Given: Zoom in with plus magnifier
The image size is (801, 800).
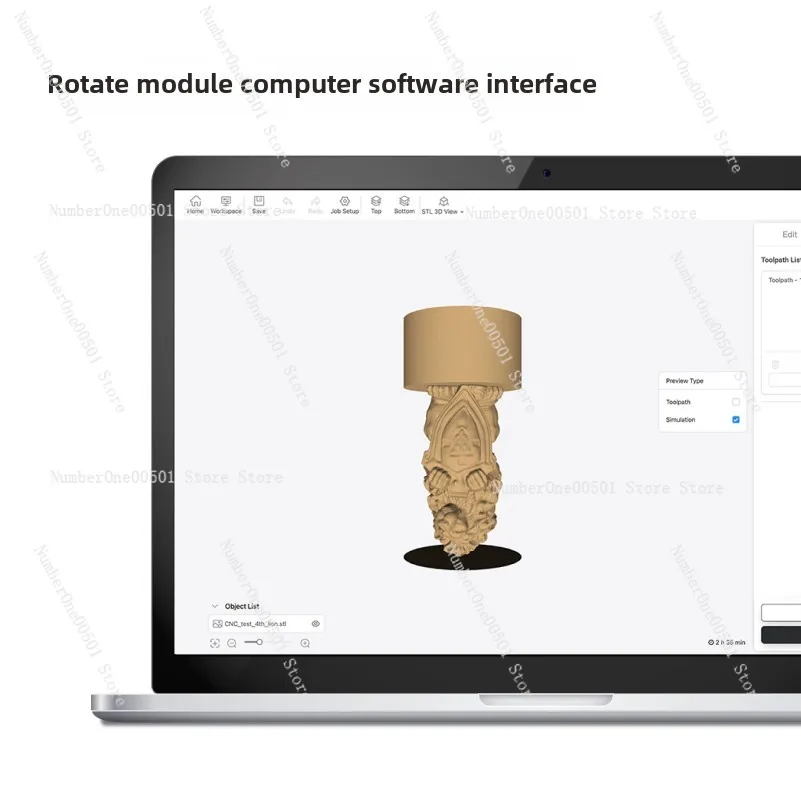Looking at the screenshot, I should 305,643.
